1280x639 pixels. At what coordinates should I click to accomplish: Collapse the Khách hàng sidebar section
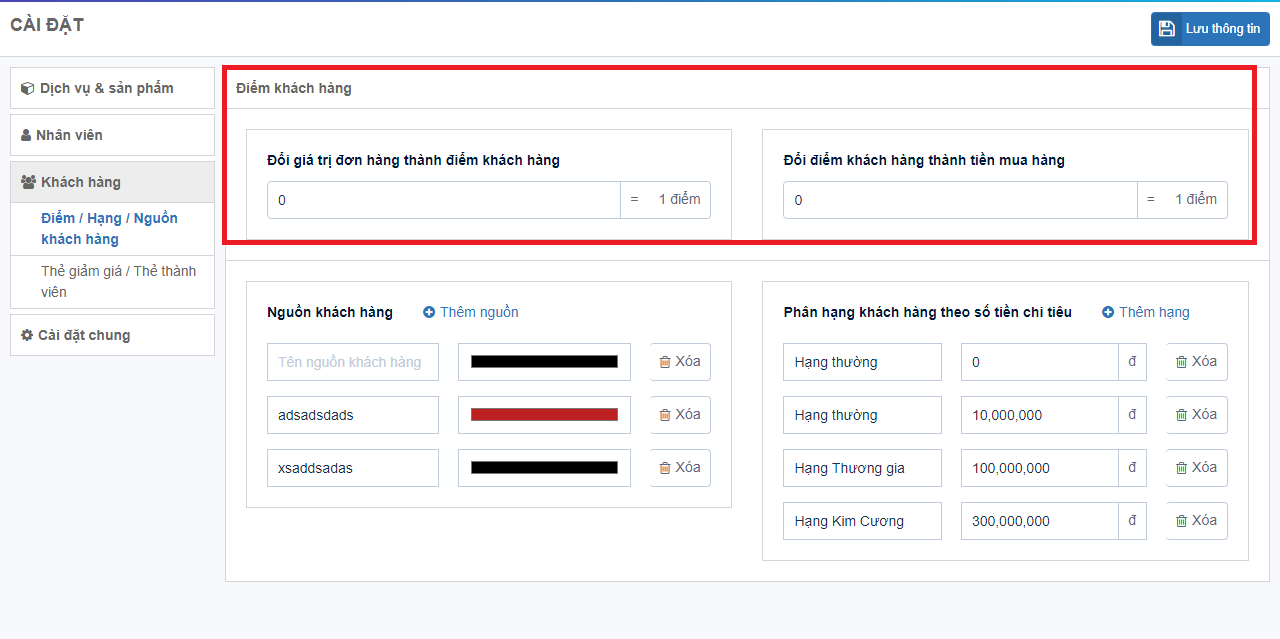pos(112,182)
